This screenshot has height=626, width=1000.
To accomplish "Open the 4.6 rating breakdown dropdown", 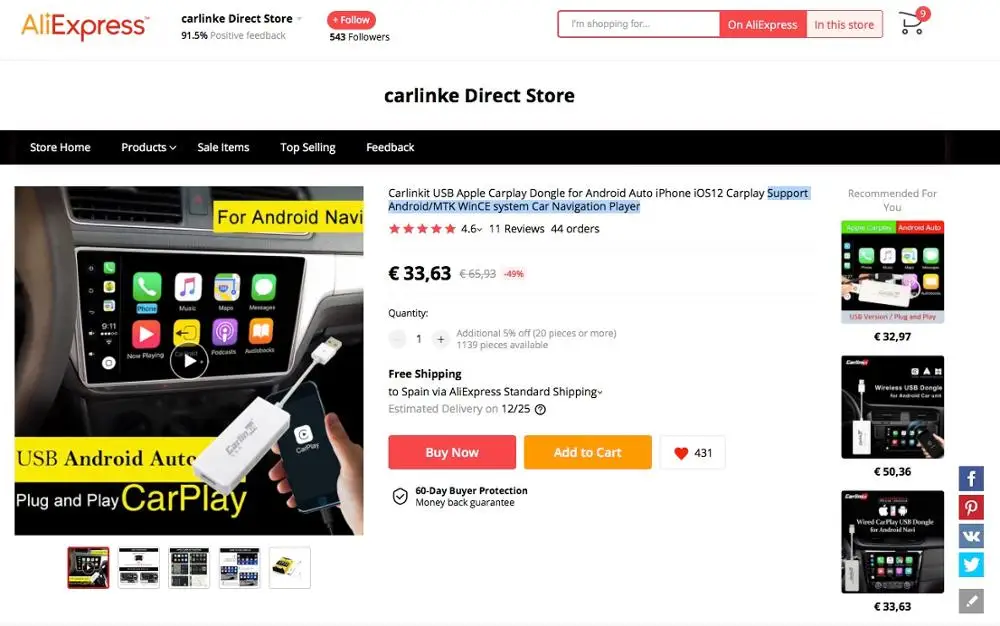I will [x=471, y=229].
